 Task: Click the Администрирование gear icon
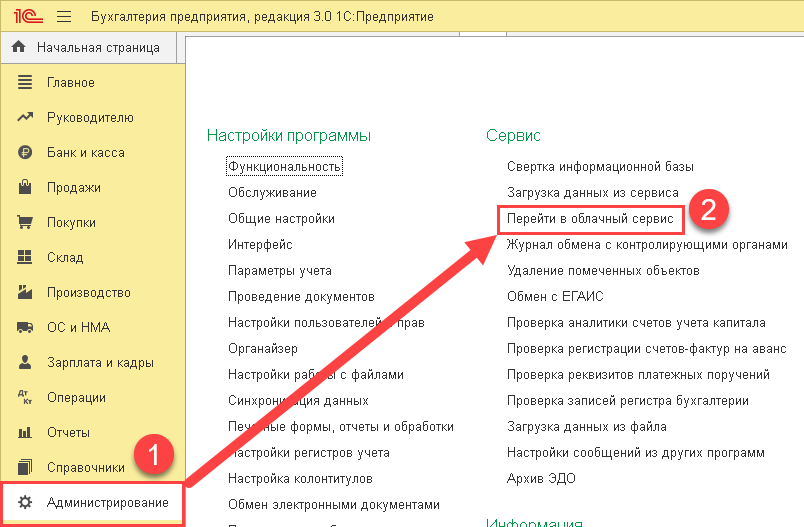point(25,502)
